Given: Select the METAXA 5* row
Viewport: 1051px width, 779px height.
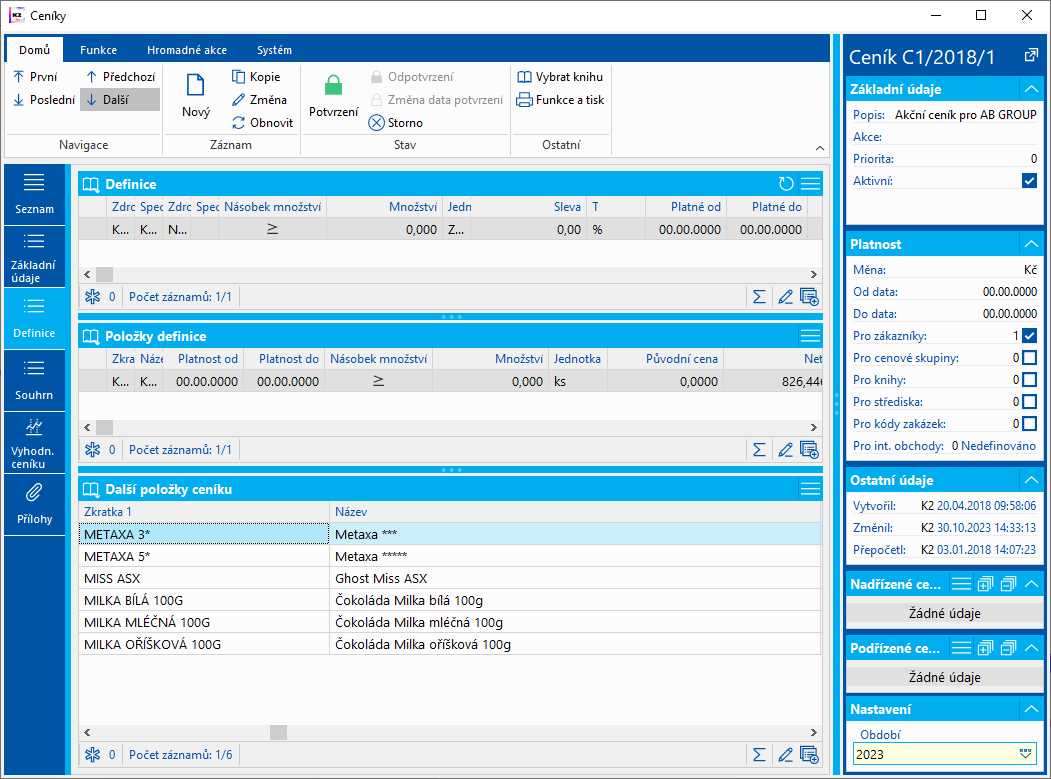Looking at the screenshot, I should tap(450, 556).
